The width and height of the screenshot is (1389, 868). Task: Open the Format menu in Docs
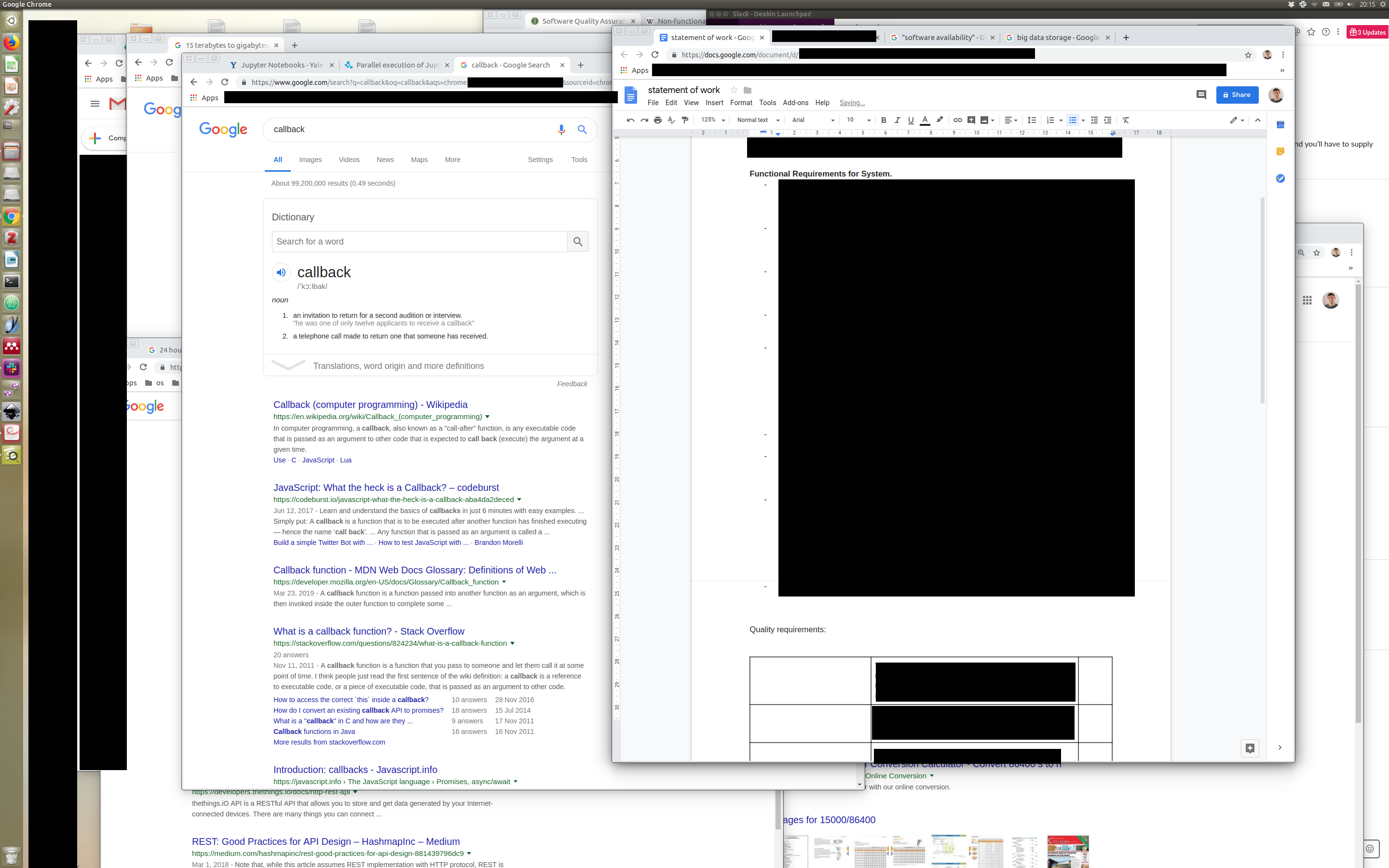(740, 103)
